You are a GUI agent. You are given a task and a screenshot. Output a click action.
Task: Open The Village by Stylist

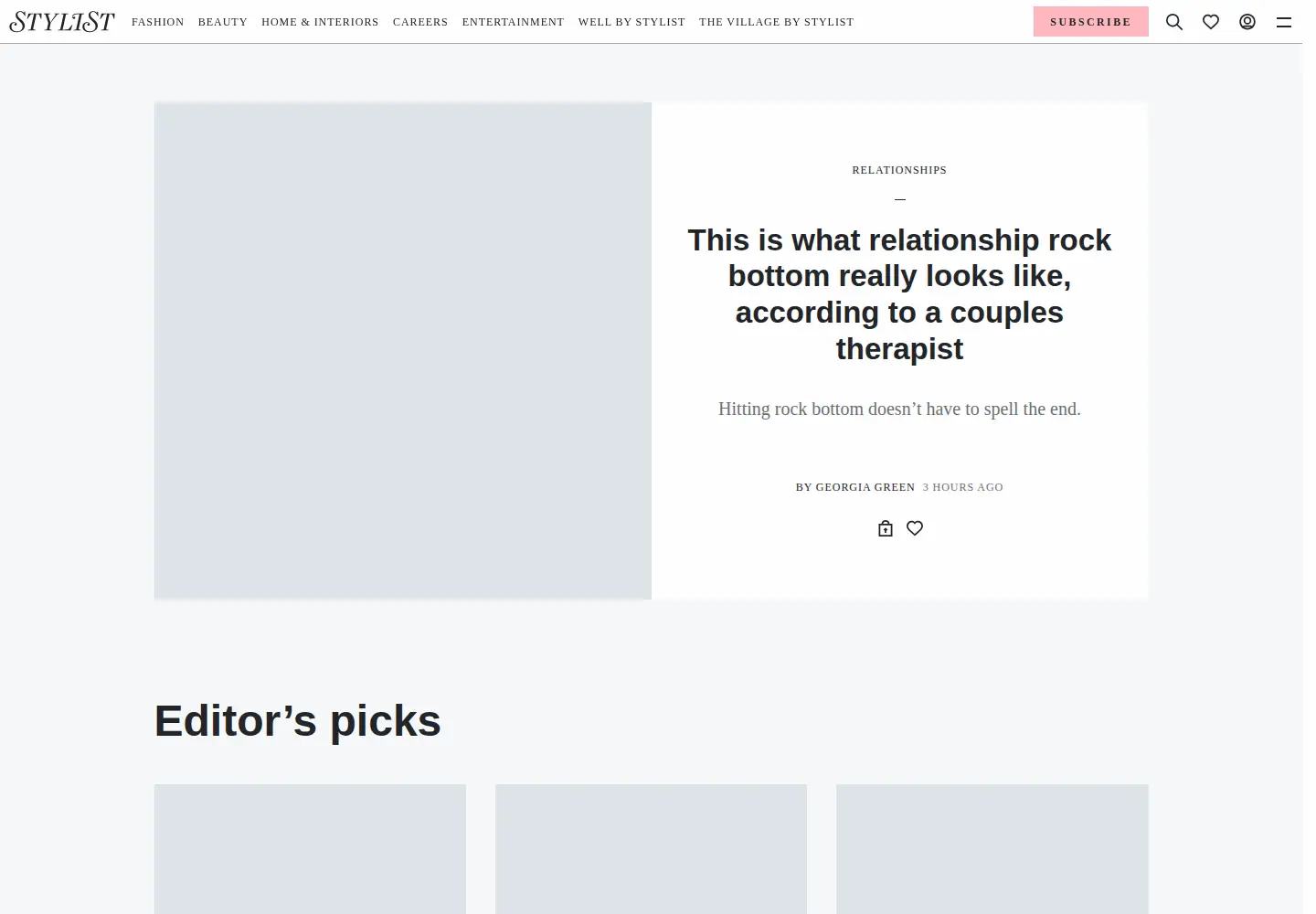click(x=777, y=22)
